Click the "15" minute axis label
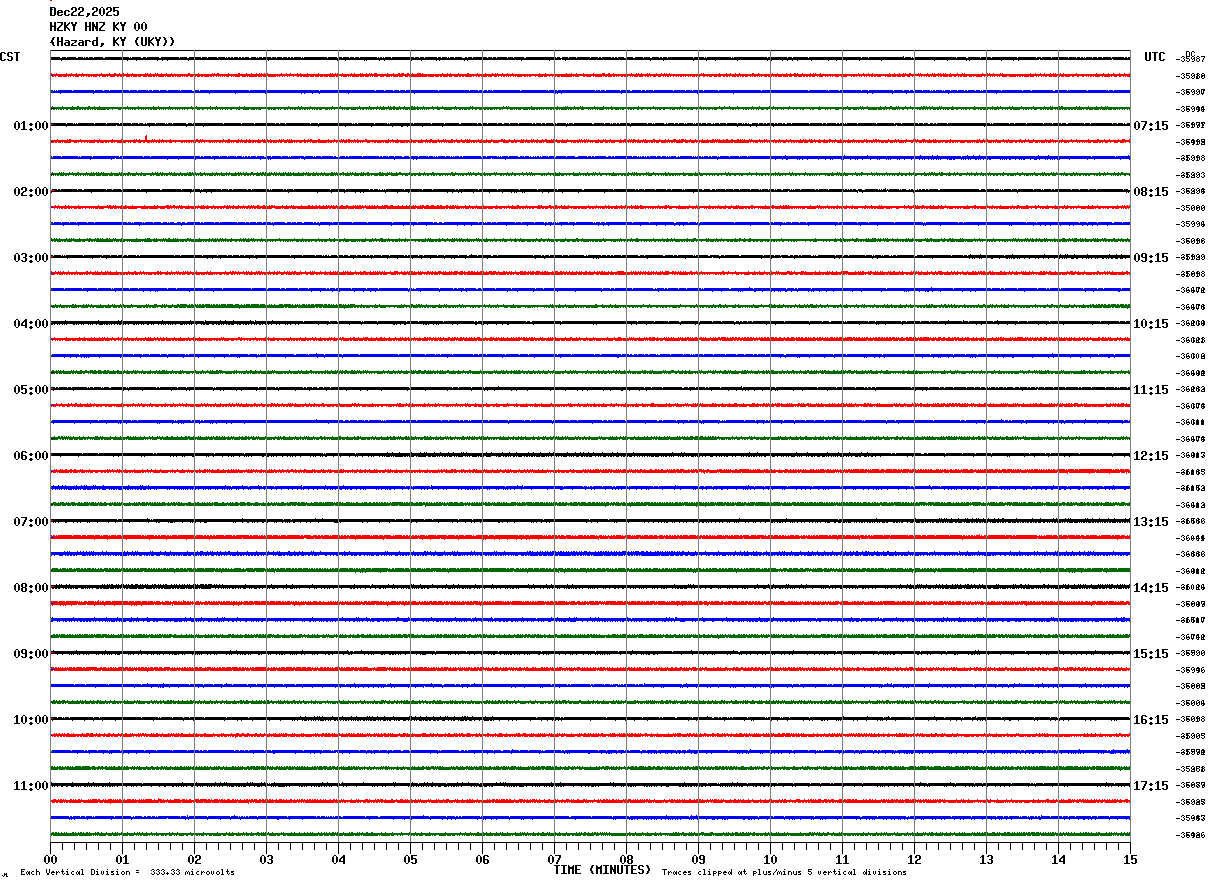Viewport: 1210px width, 886px height. (x=1130, y=859)
